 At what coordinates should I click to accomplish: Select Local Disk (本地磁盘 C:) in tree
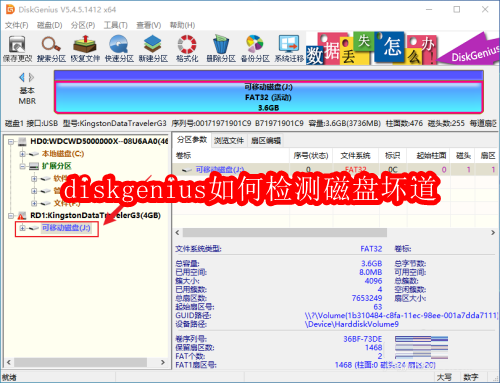tap(63, 154)
